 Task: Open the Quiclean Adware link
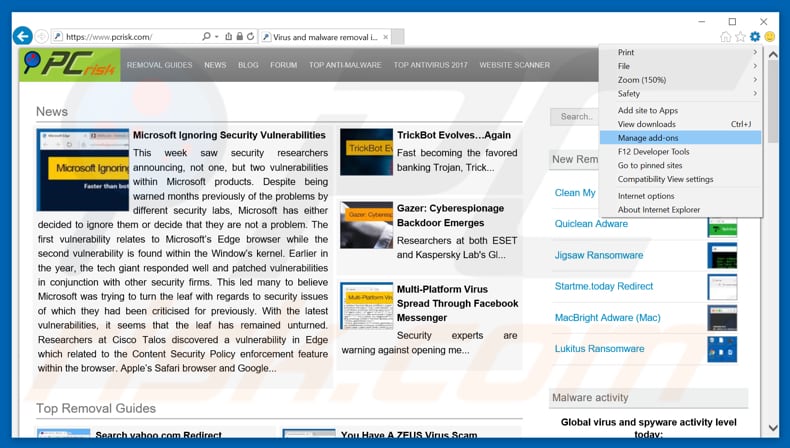tap(591, 224)
